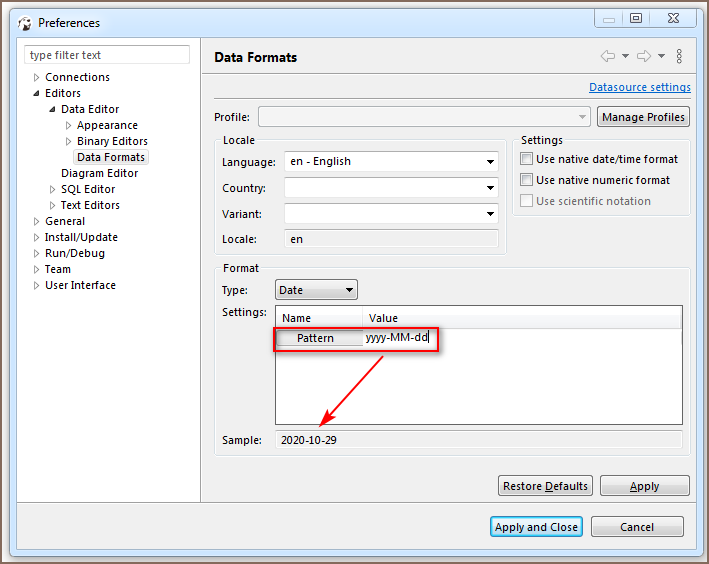The height and width of the screenshot is (564, 709).
Task: Open the three-dot view menu icon
Action: (679, 56)
